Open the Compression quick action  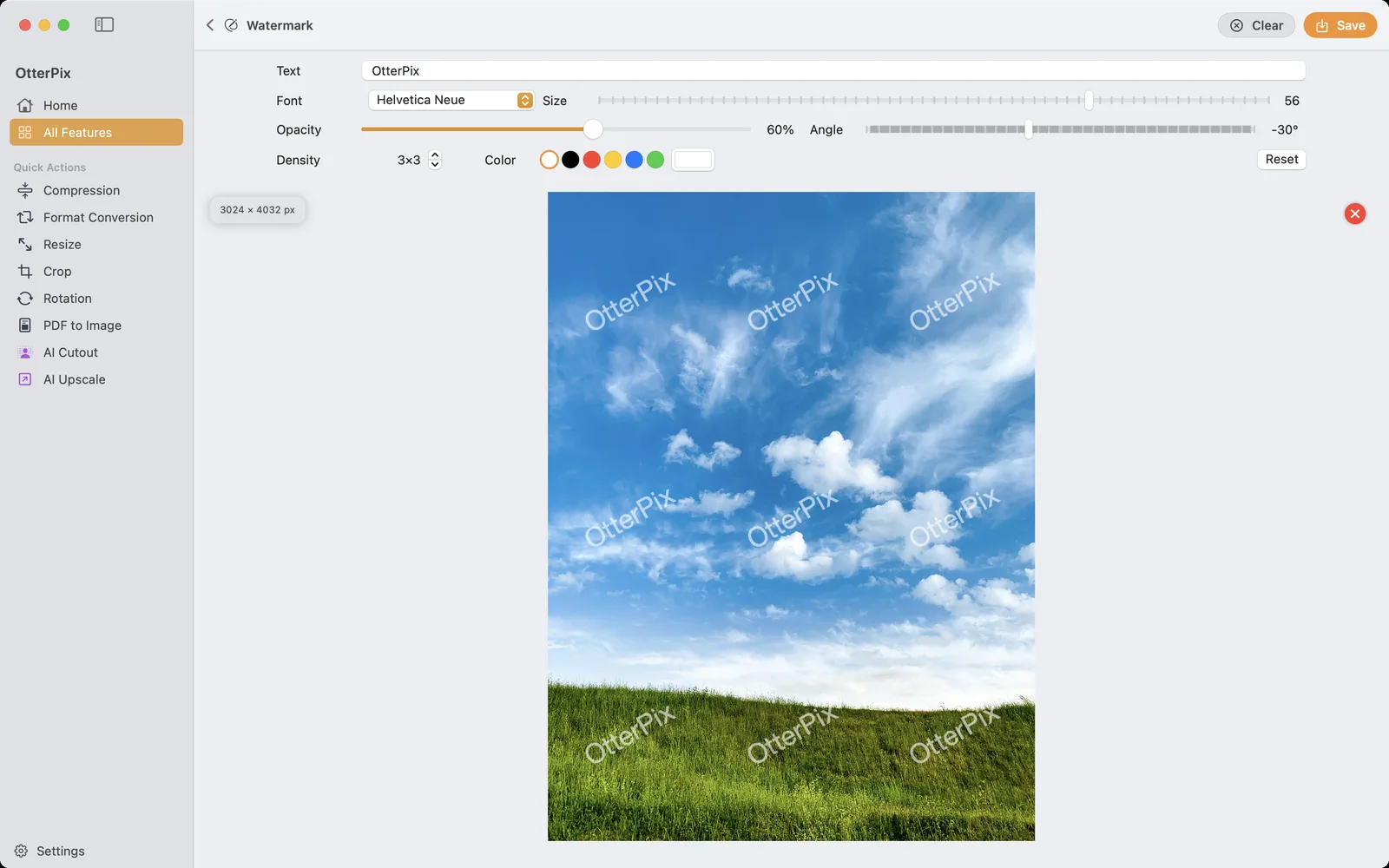pyautogui.click(x=96, y=190)
